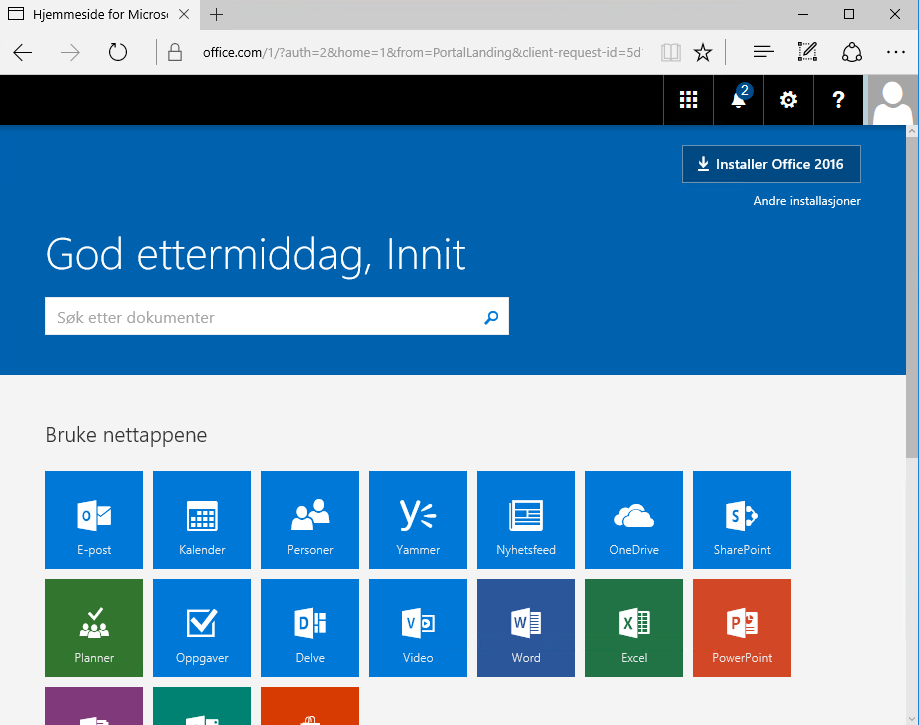Make a web note icon
The width and height of the screenshot is (919, 725).
tap(807, 52)
